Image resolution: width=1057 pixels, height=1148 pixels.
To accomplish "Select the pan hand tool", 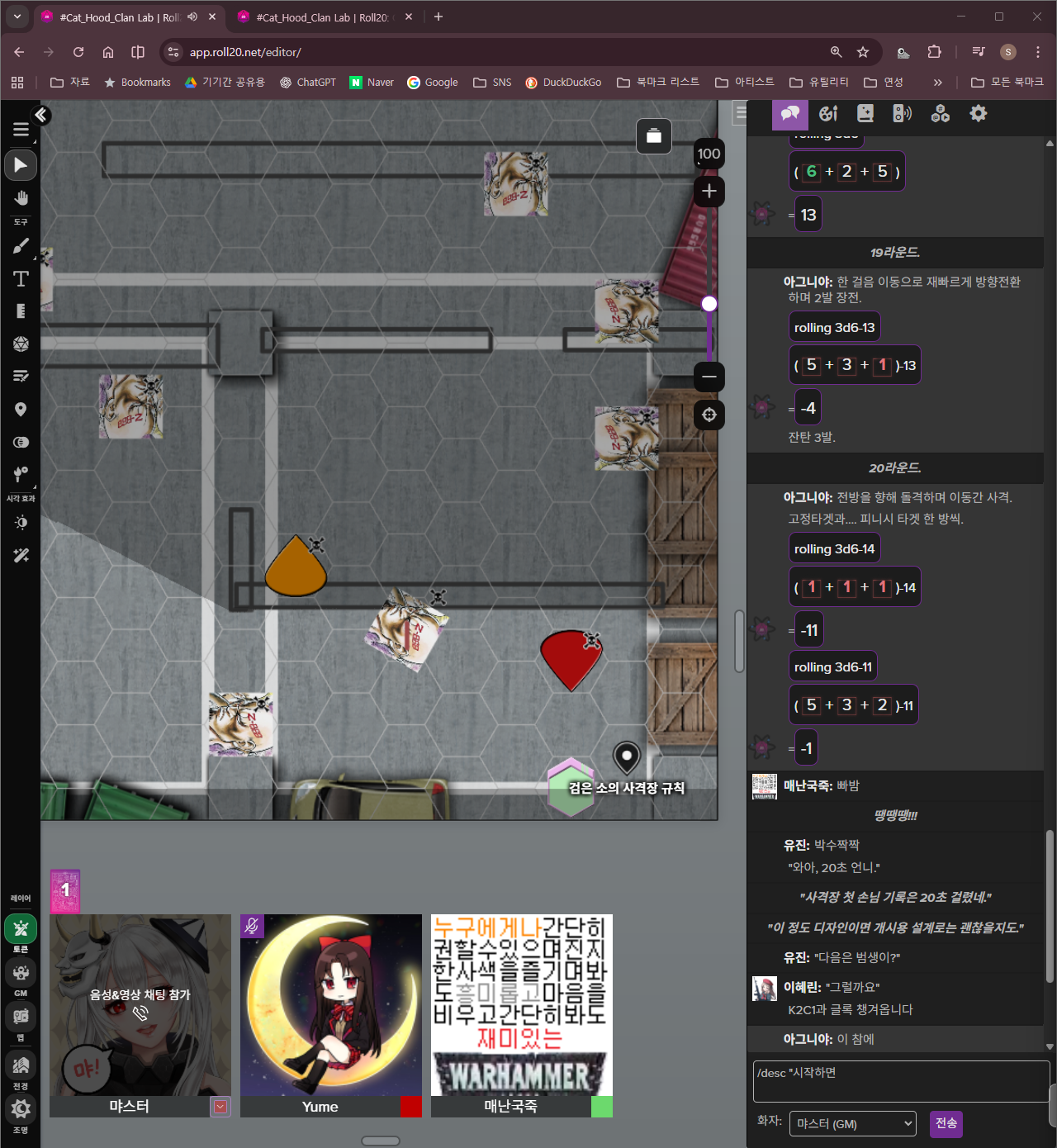I will 21,198.
